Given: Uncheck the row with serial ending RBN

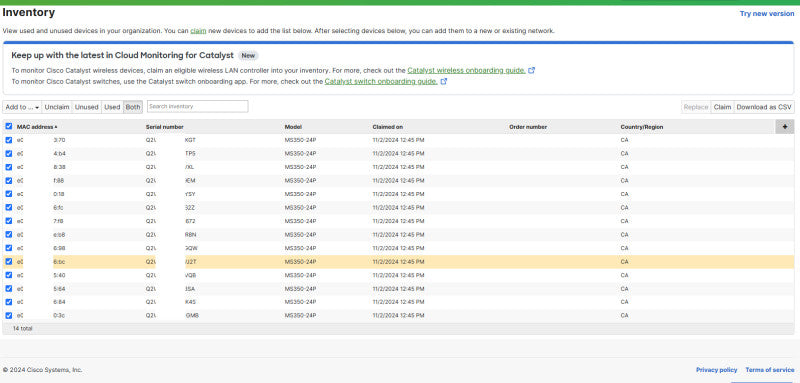Looking at the screenshot, I should point(9,235).
